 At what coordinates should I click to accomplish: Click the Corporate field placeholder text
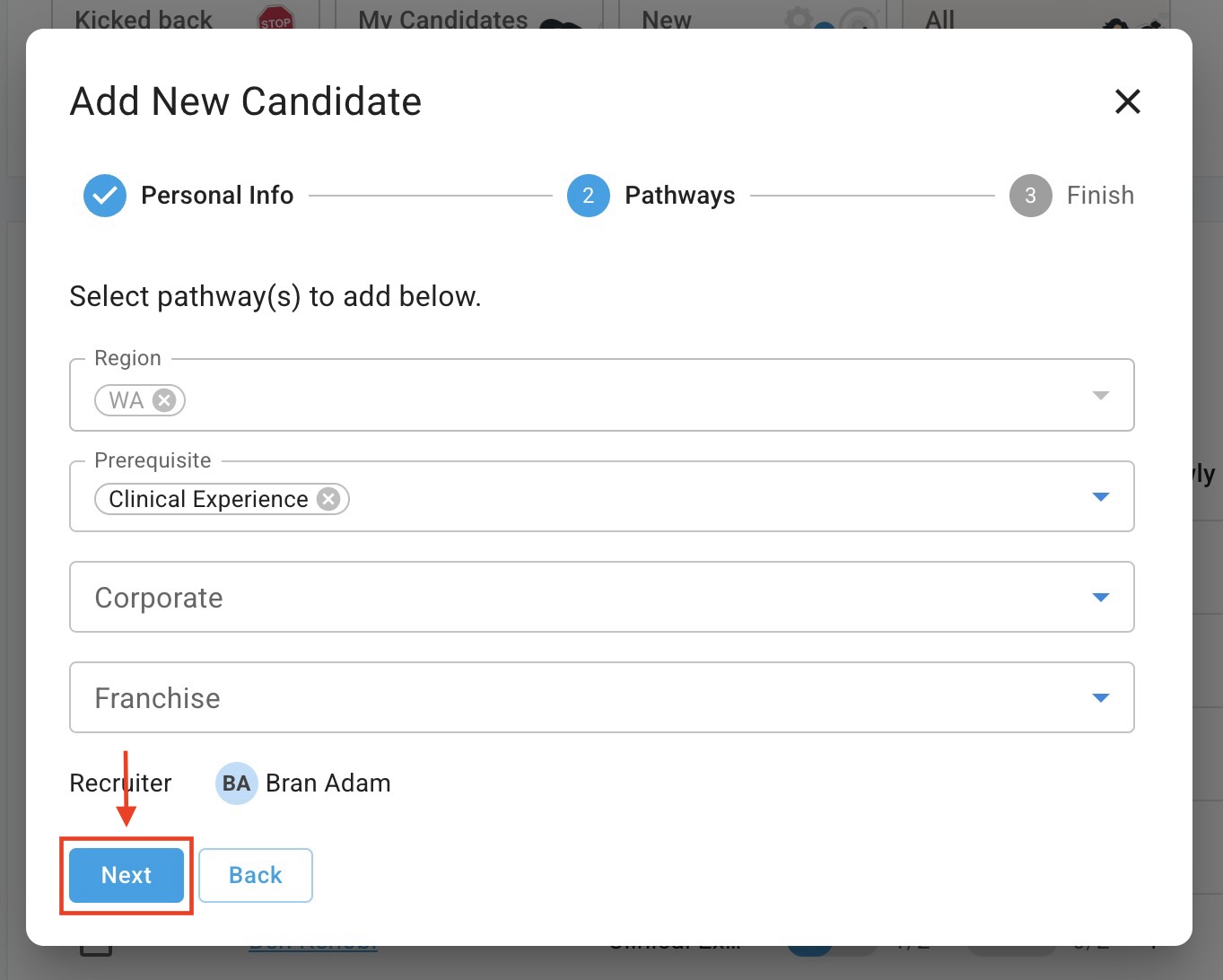[x=159, y=598]
